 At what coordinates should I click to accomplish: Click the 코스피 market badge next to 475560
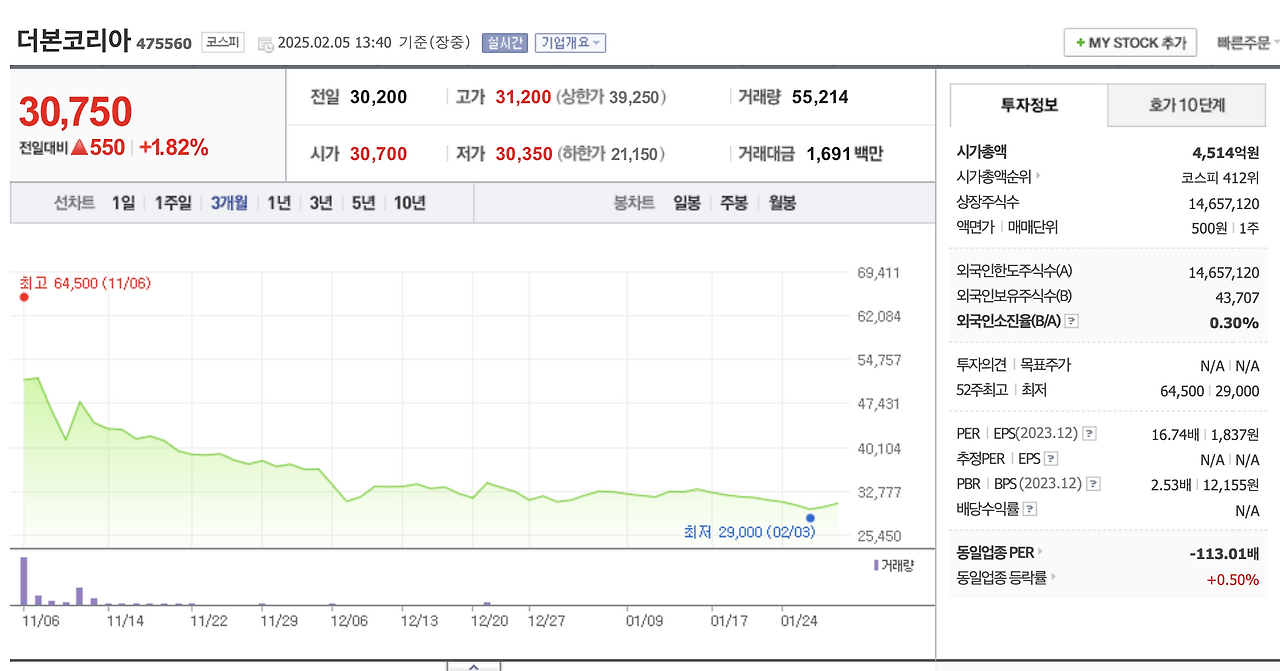click(222, 42)
